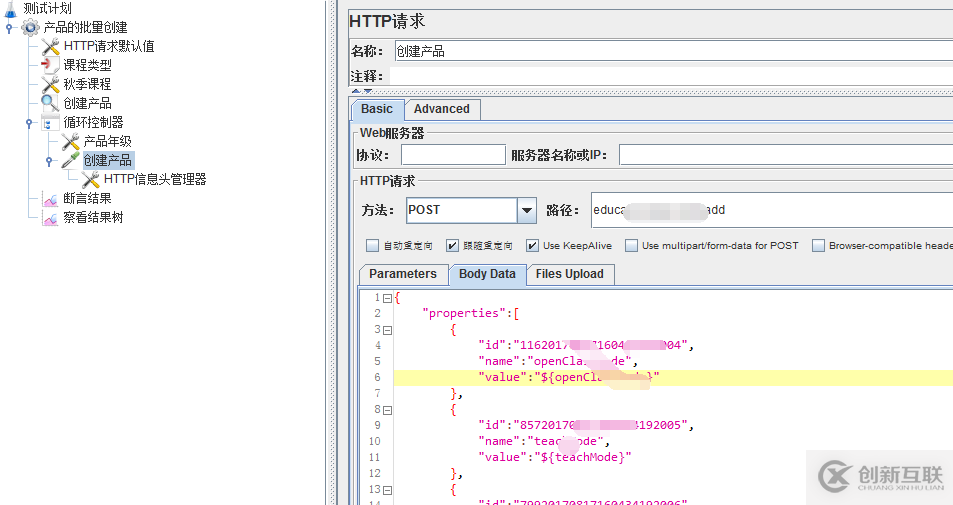Select the 察看结果树 node
This screenshot has height=505, width=953.
pos(93,217)
